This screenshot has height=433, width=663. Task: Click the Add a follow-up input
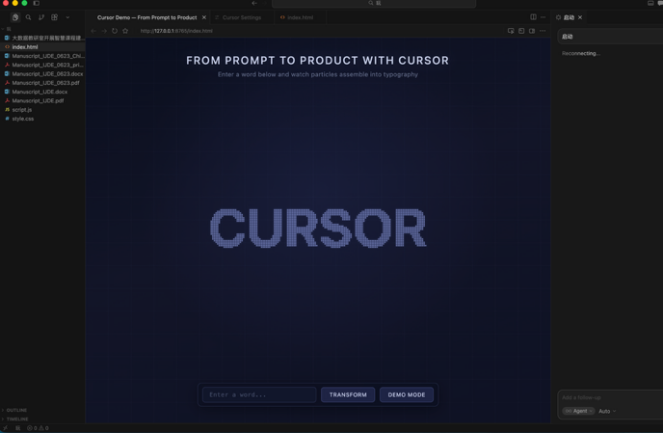coord(612,397)
